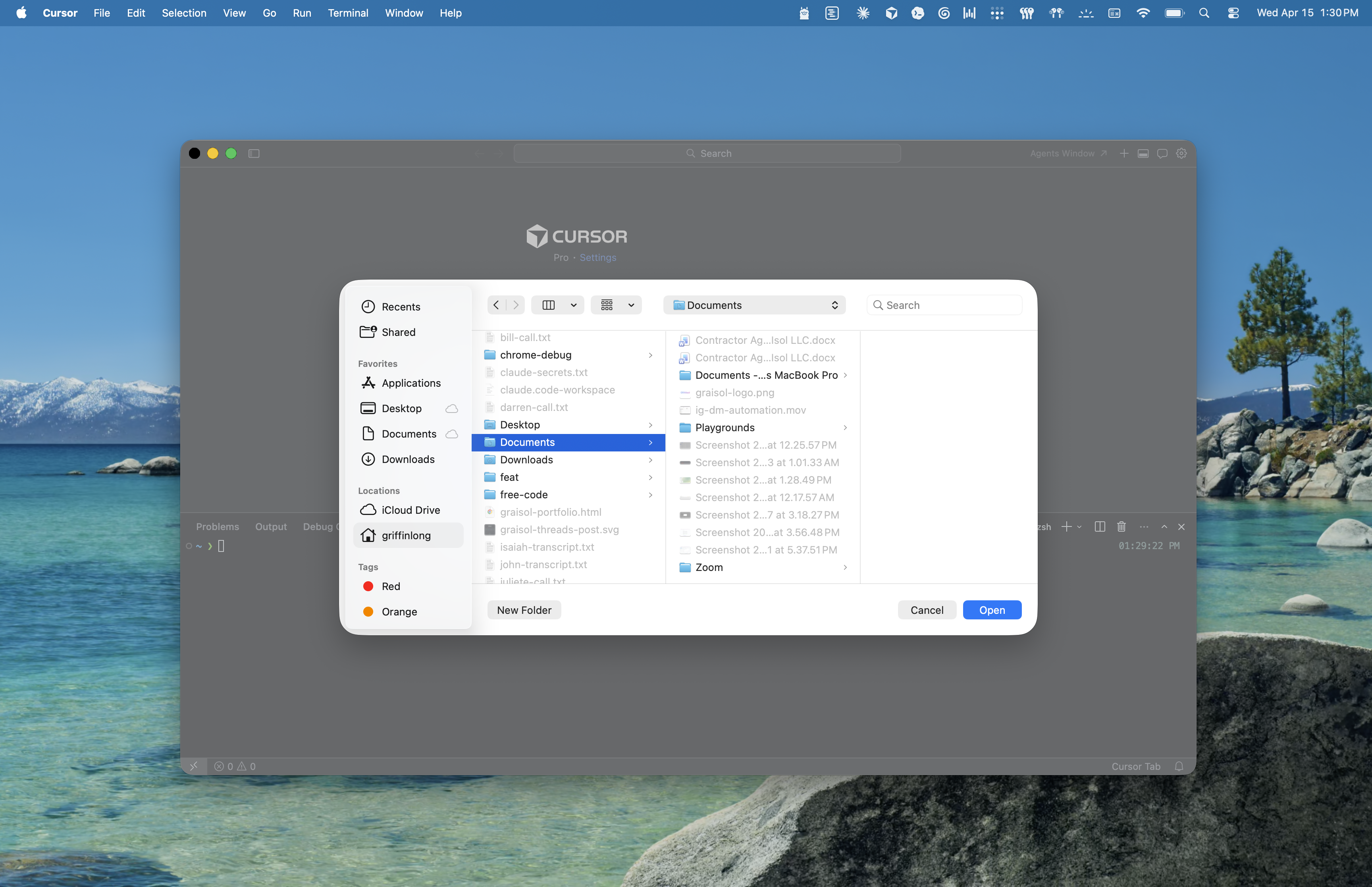Select the Red tag swatch
The height and width of the screenshot is (887, 1372).
[x=368, y=586]
